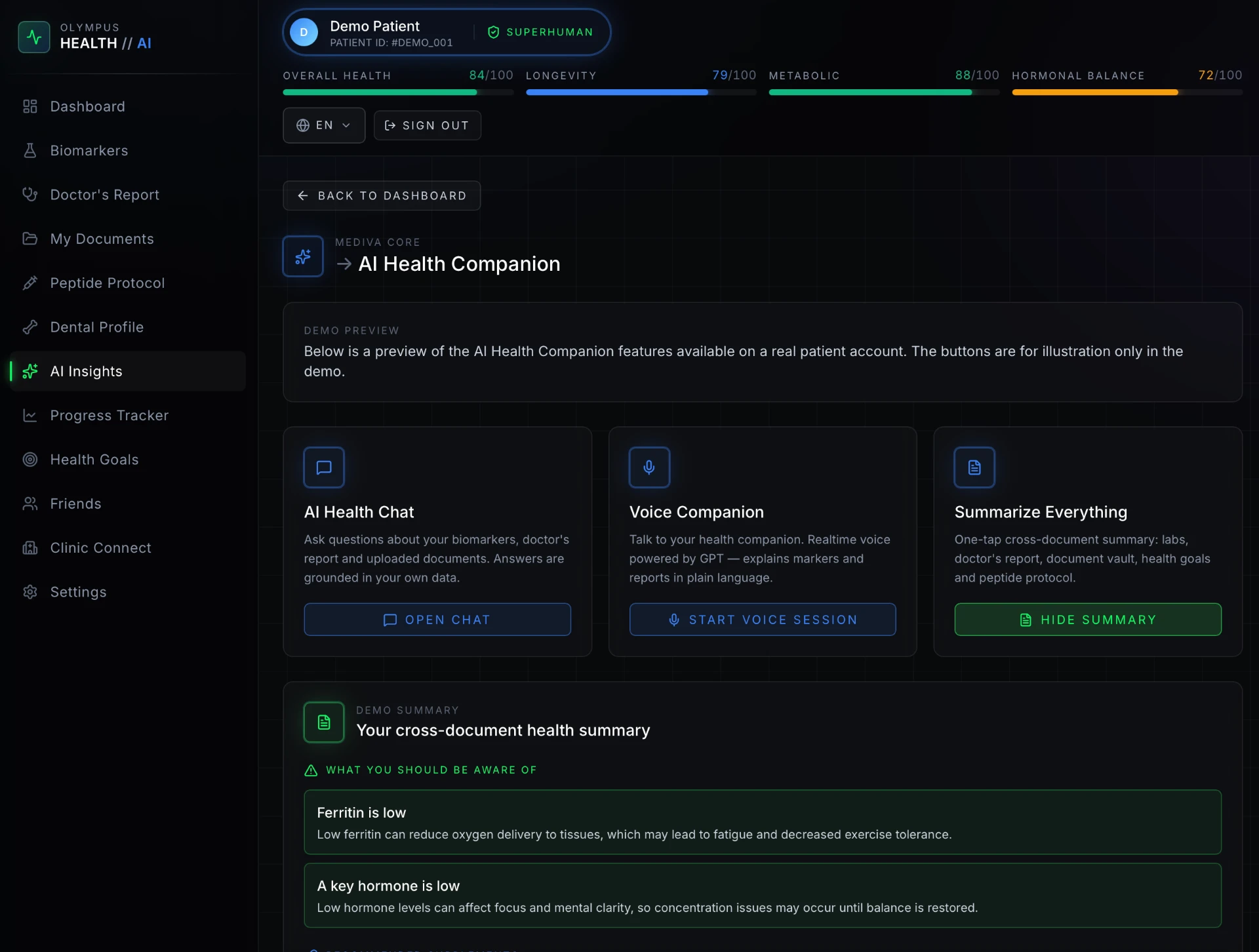Viewport: 1259px width, 952px height.
Task: Click the AI Health Chat message icon
Action: pos(324,467)
